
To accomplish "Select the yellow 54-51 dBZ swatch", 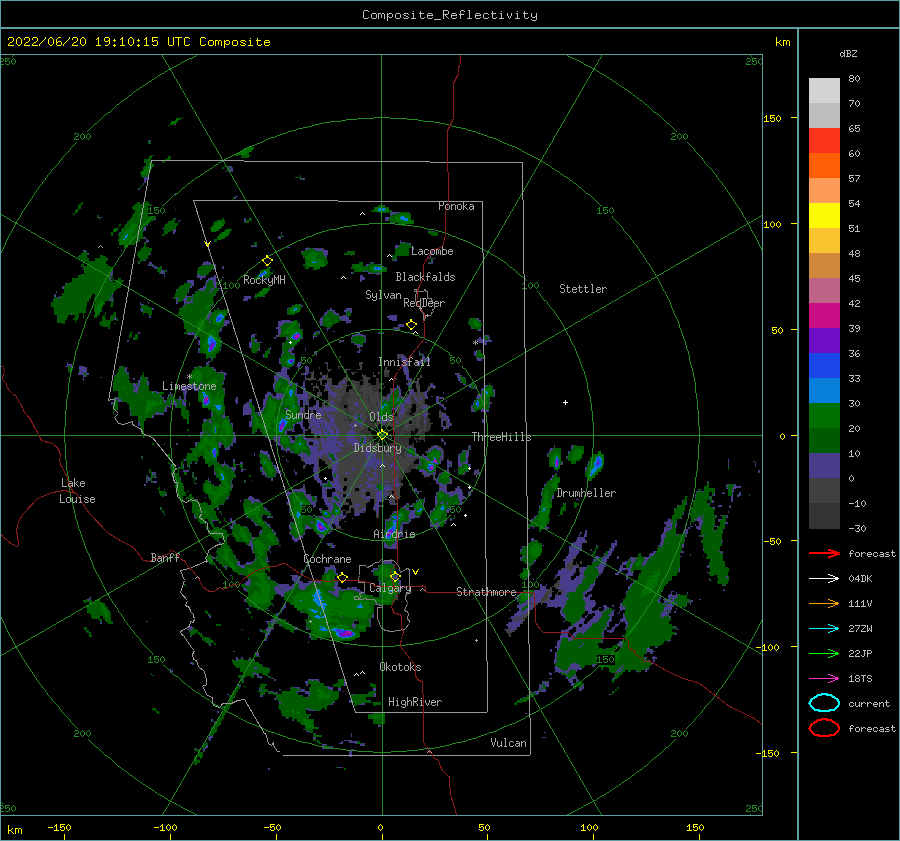I will coord(824,215).
